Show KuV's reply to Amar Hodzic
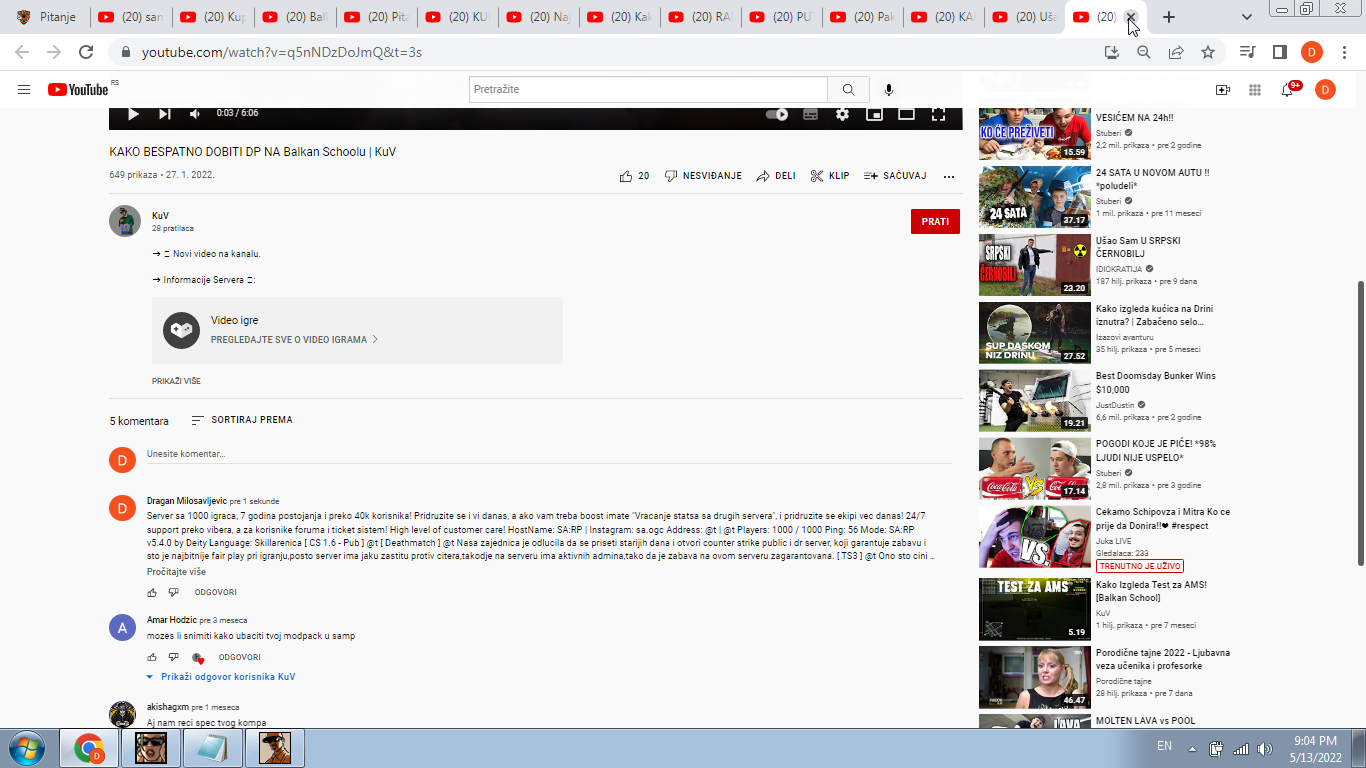 (221, 677)
